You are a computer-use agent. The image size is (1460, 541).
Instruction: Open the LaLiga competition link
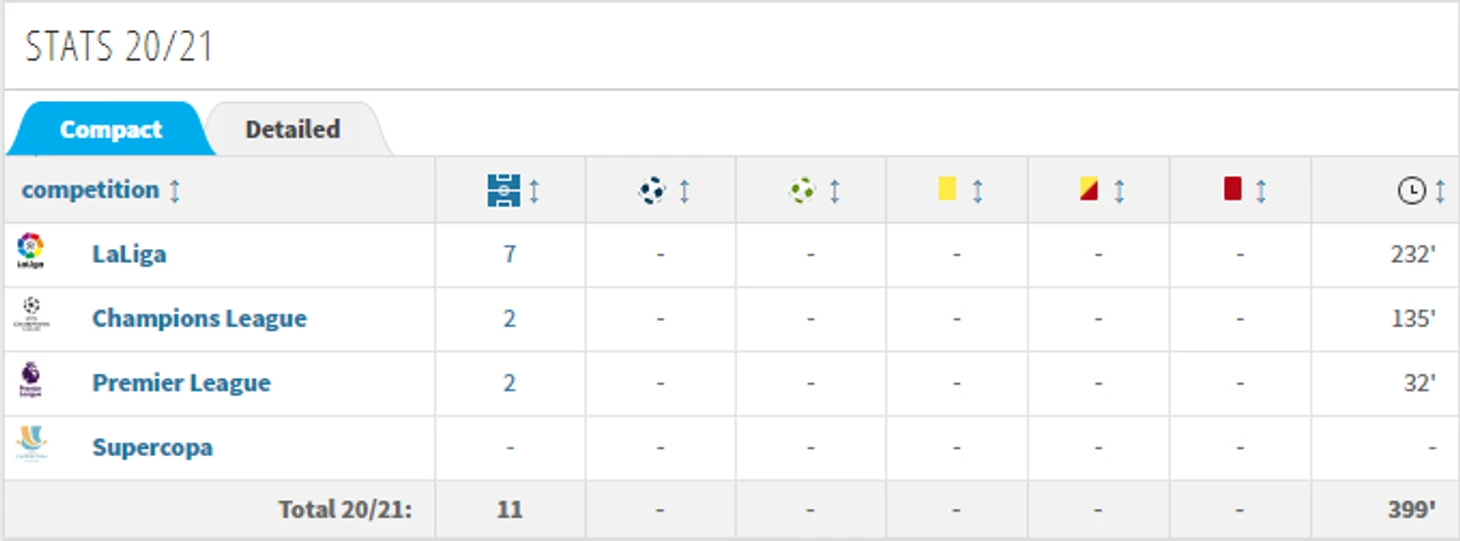(x=129, y=254)
